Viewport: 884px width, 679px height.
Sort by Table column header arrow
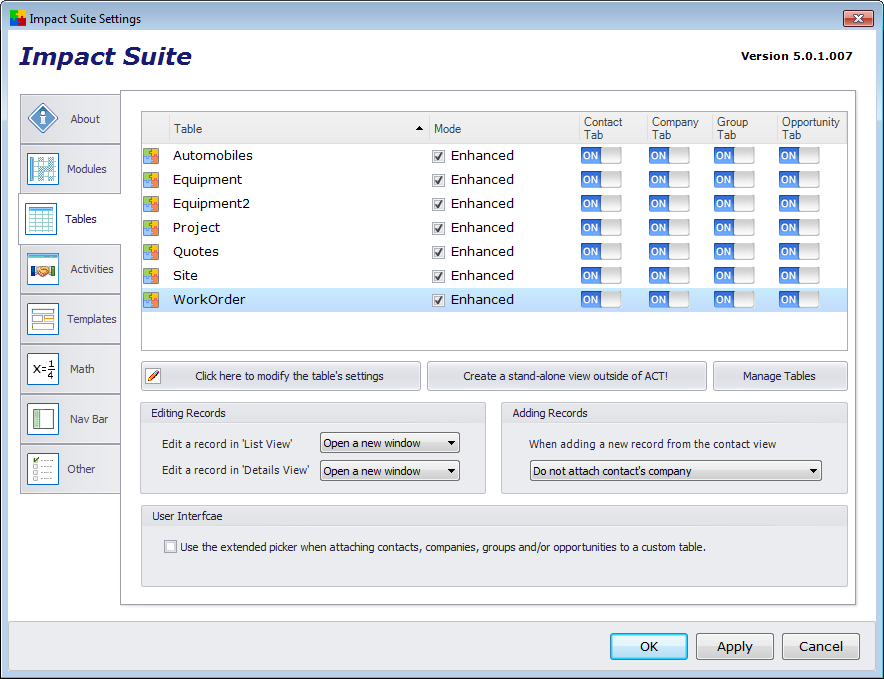click(419, 129)
